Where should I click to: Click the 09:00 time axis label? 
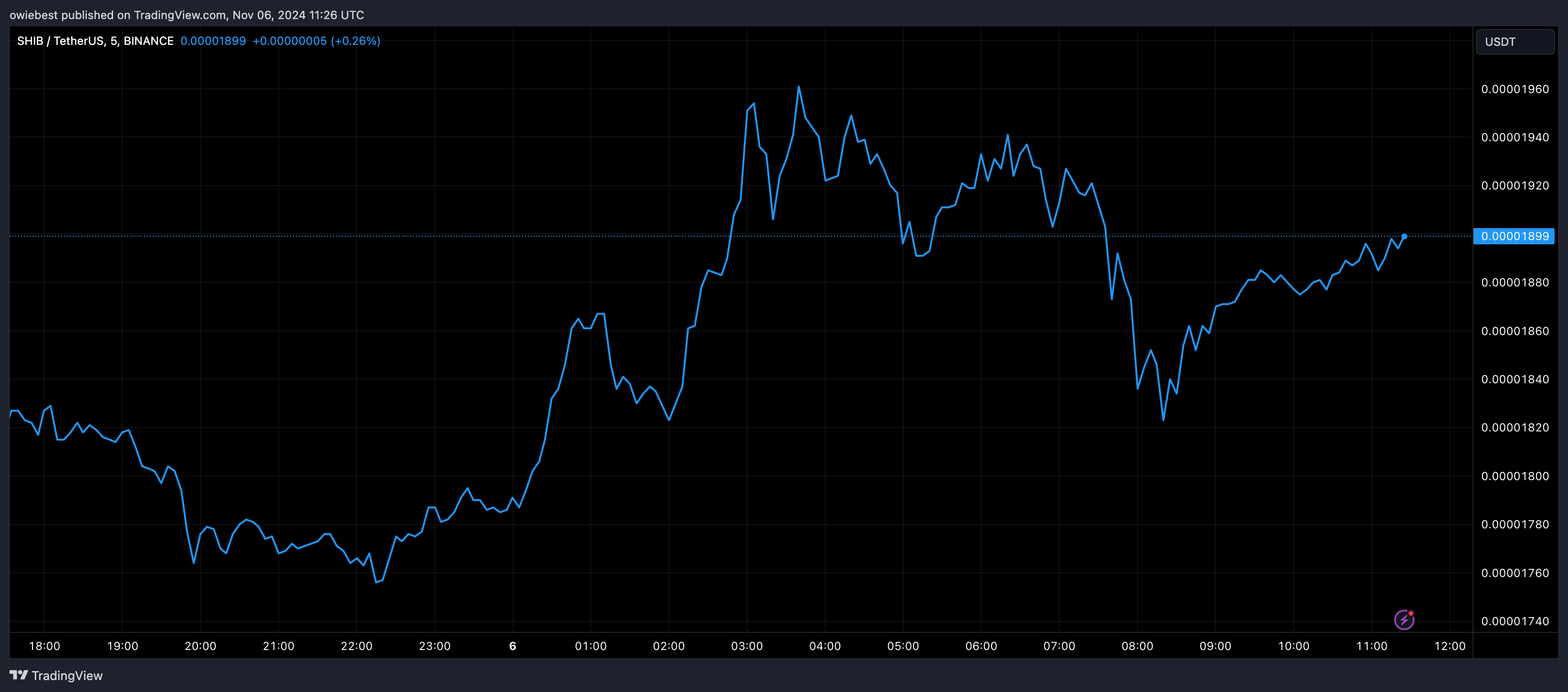coord(1215,646)
